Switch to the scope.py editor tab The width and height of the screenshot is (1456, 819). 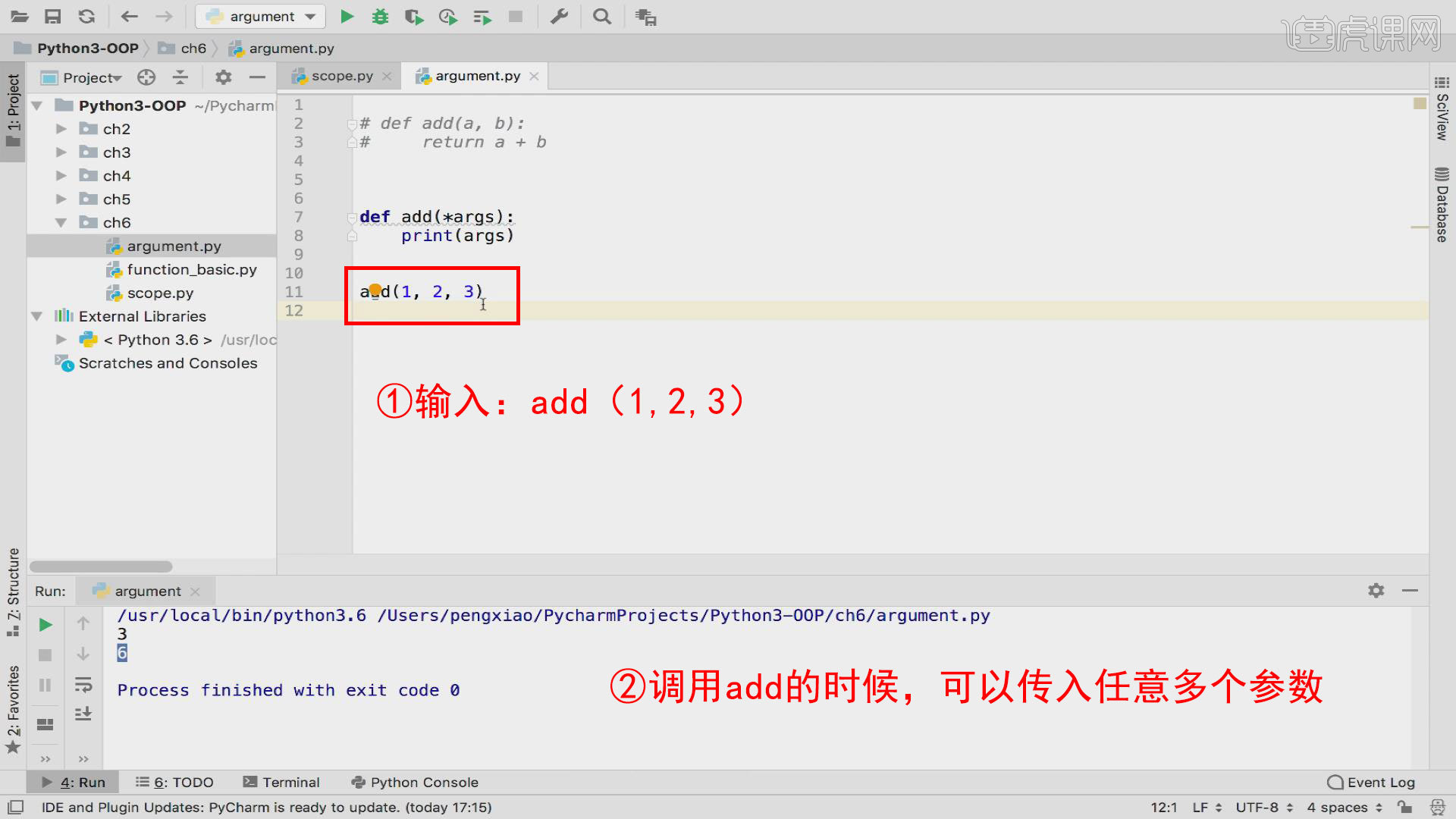tap(337, 76)
